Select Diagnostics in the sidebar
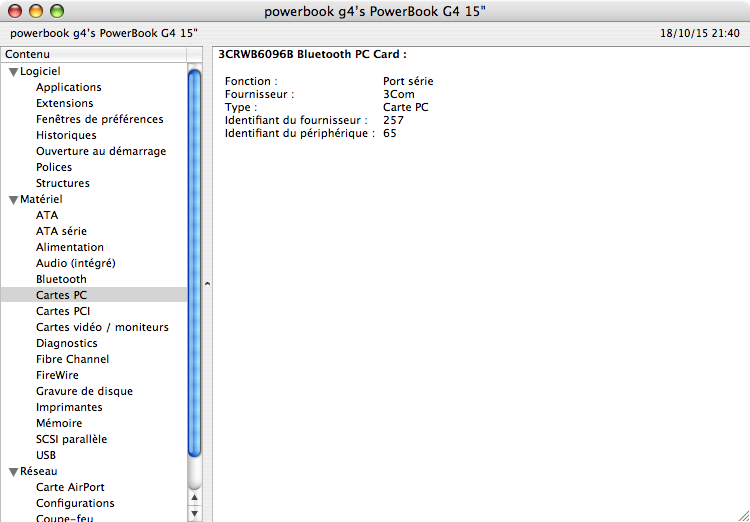 pos(66,343)
